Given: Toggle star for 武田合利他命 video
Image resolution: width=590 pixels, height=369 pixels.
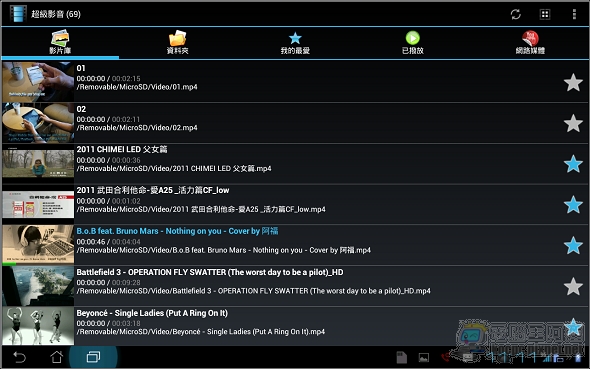Looking at the screenshot, I should [573, 205].
